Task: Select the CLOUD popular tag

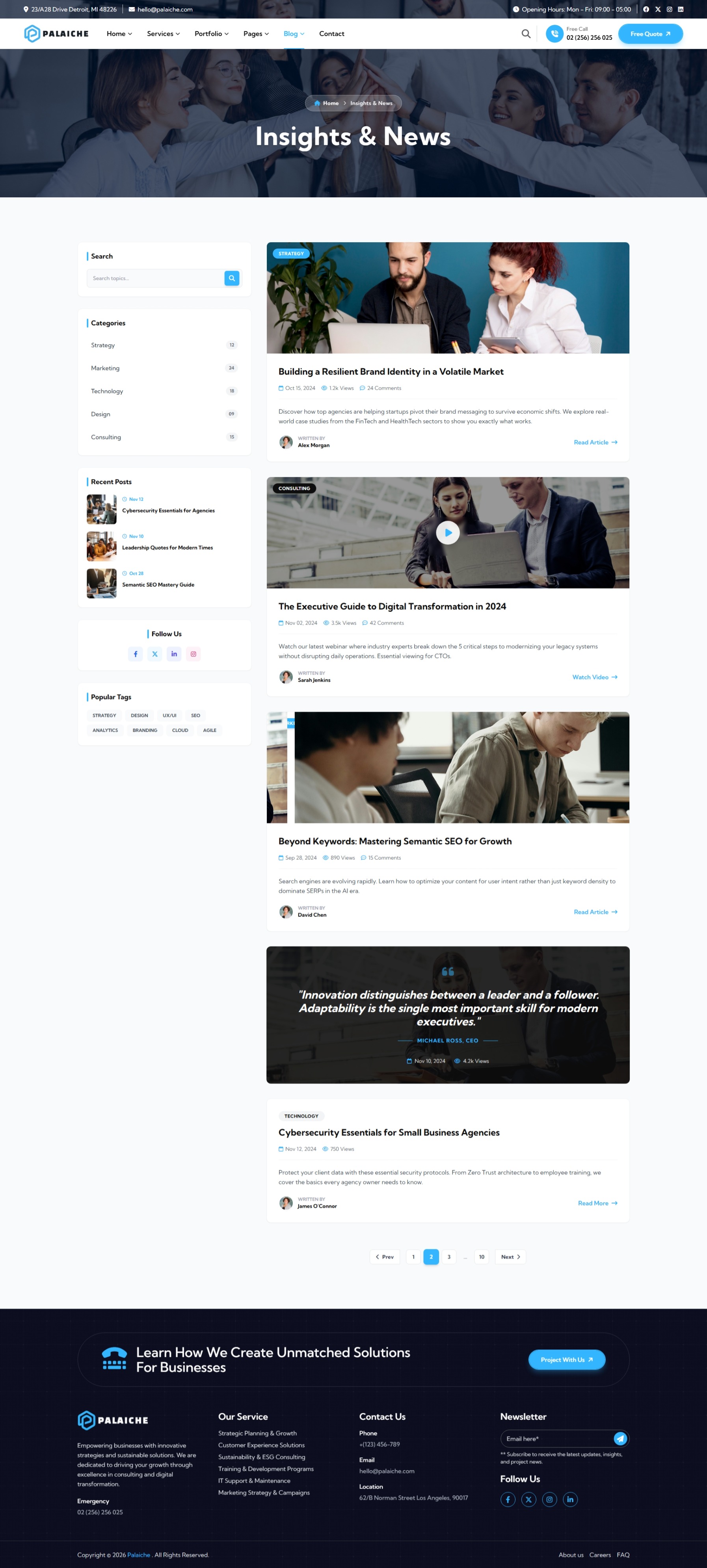Action: tap(180, 730)
